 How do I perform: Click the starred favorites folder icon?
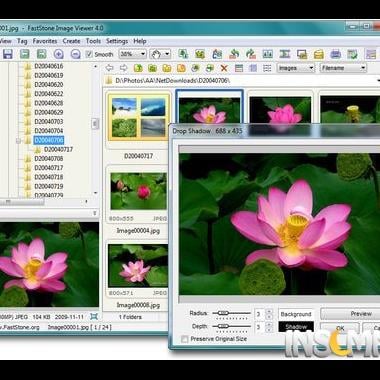pos(181,68)
